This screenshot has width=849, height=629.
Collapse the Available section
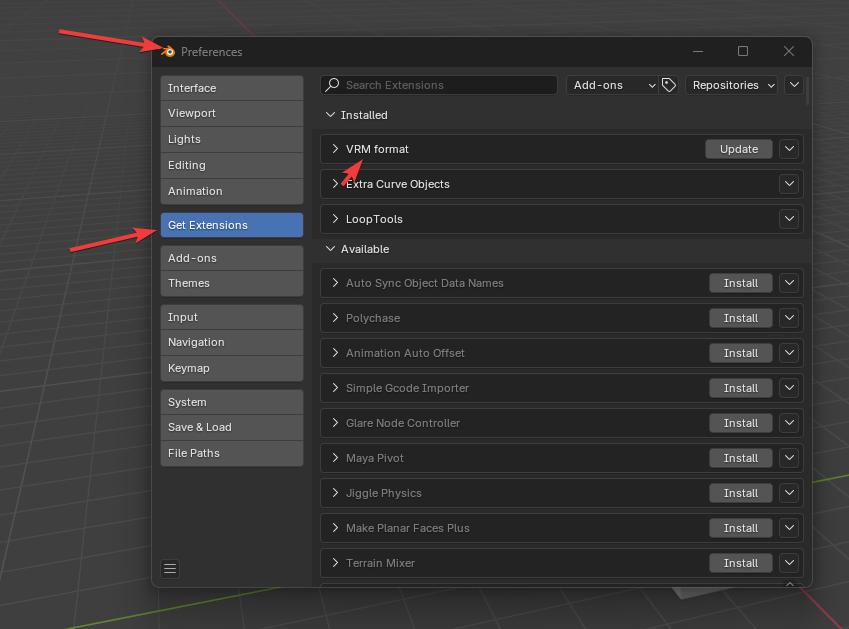tap(331, 249)
